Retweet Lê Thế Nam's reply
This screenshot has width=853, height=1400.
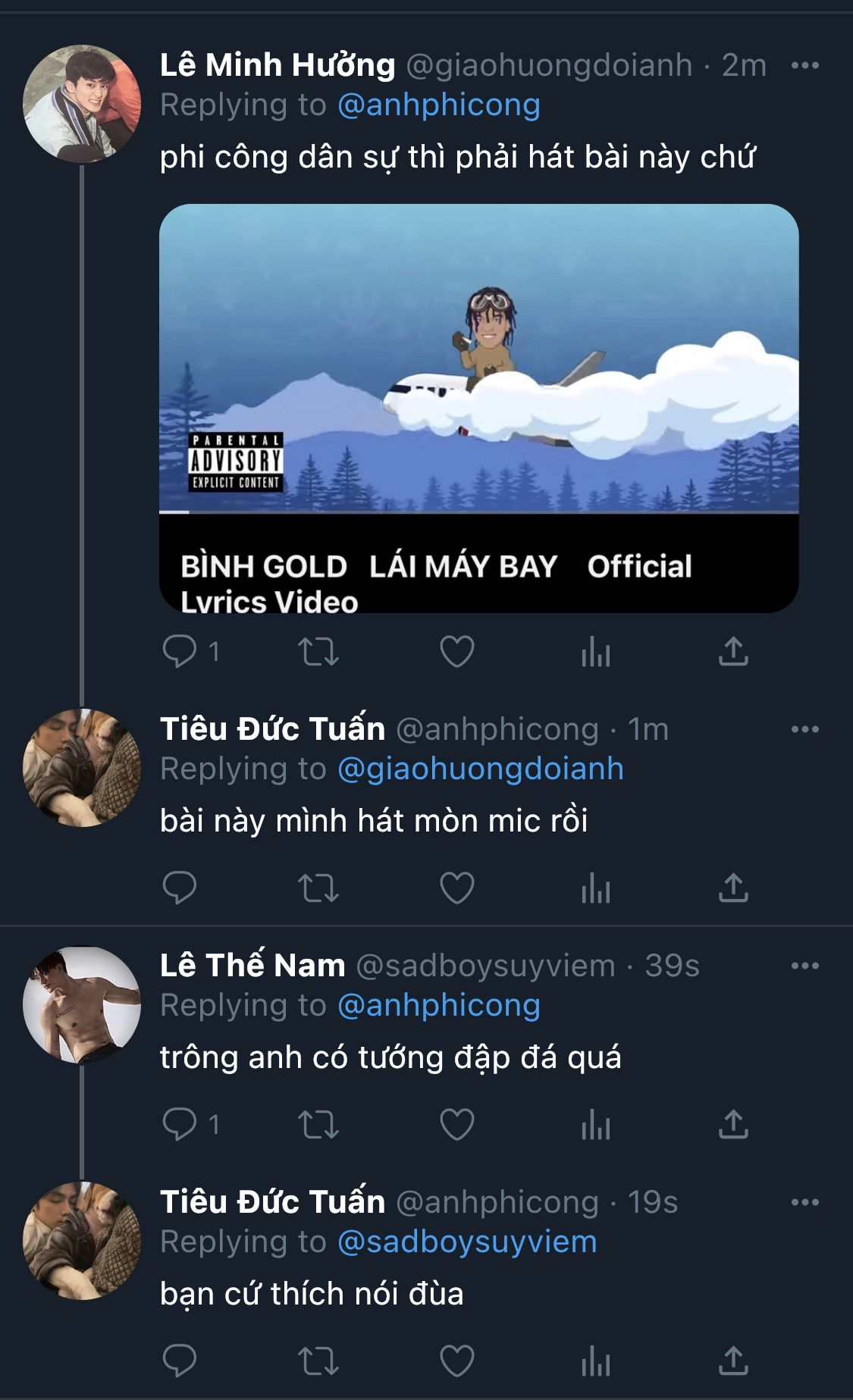click(318, 1124)
